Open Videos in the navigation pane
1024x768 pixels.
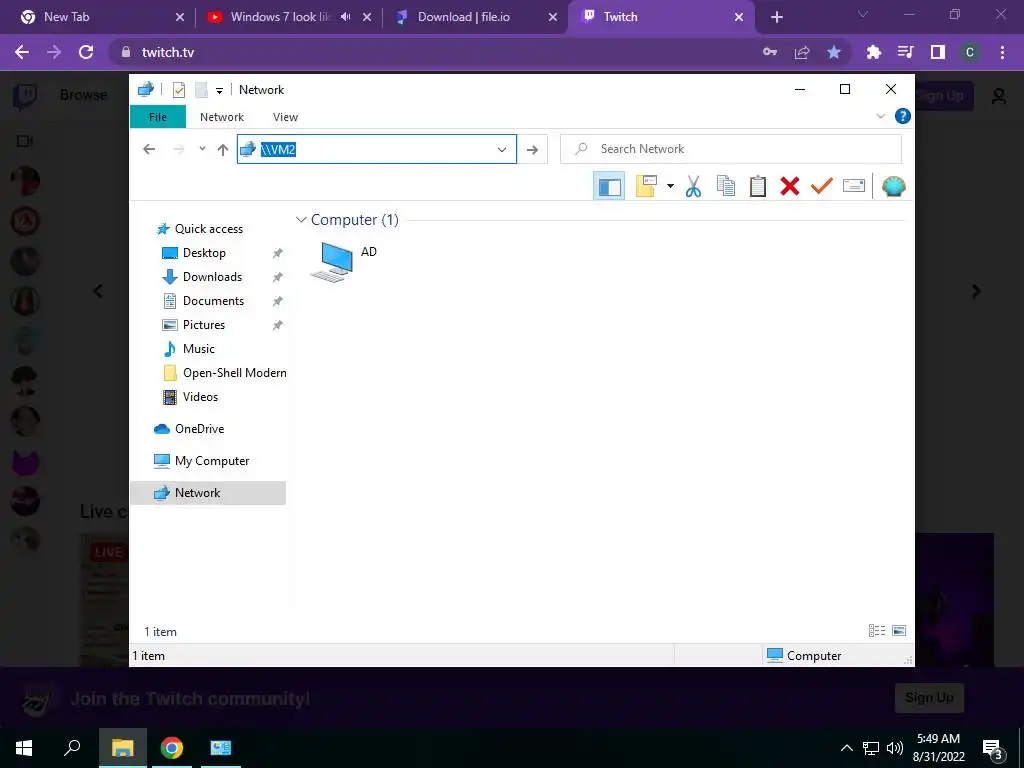(200, 397)
